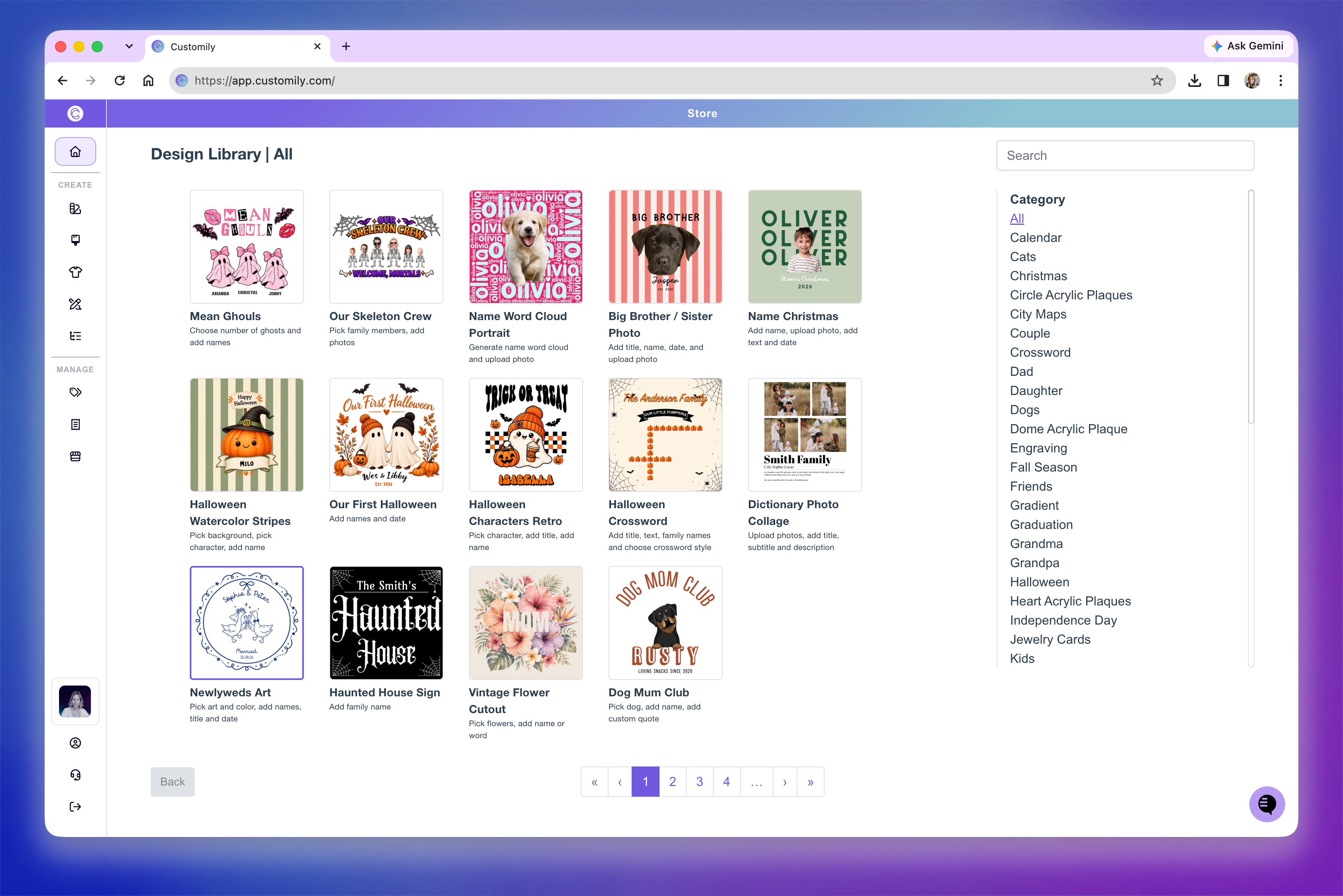The width and height of the screenshot is (1343, 896).
Task: Open the brush icon under Create
Action: pos(75,240)
